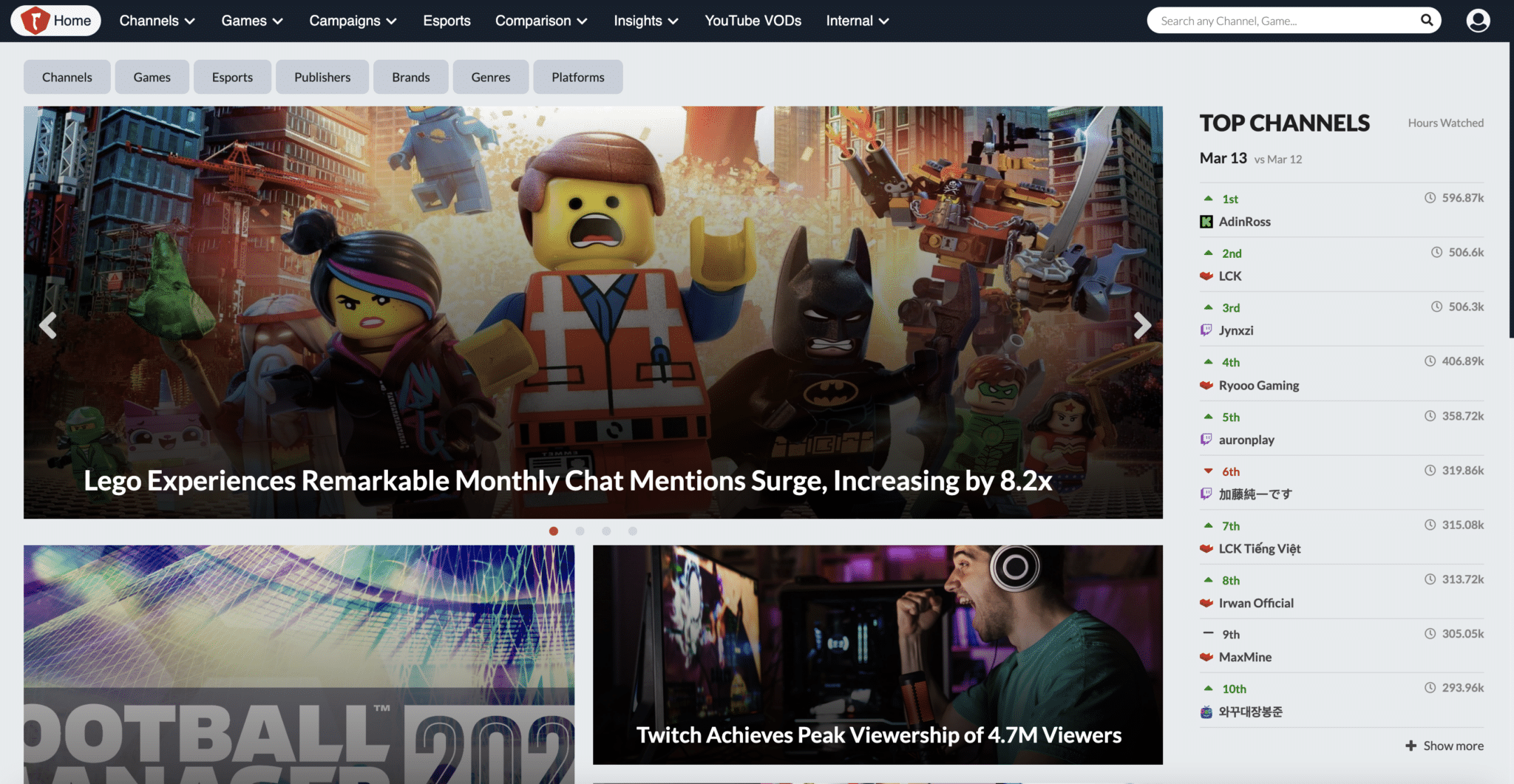Click the YouTube icon next to LCK
Viewport: 1514px width, 784px height.
point(1206,276)
